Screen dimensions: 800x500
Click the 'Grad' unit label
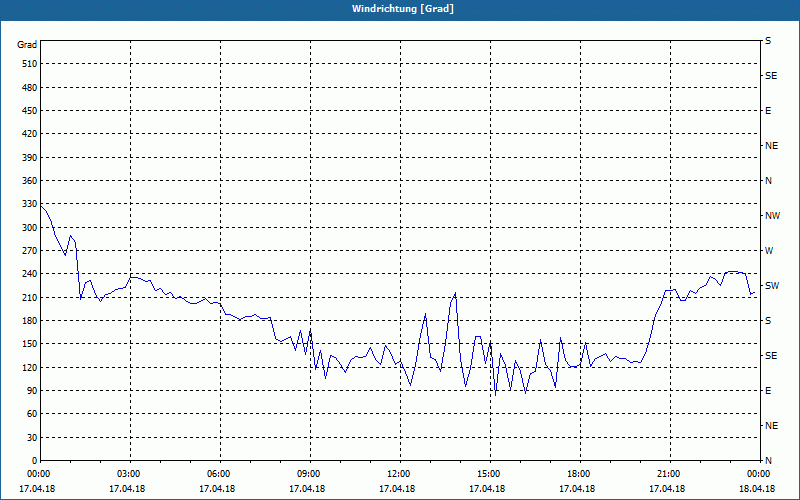click(x=27, y=45)
